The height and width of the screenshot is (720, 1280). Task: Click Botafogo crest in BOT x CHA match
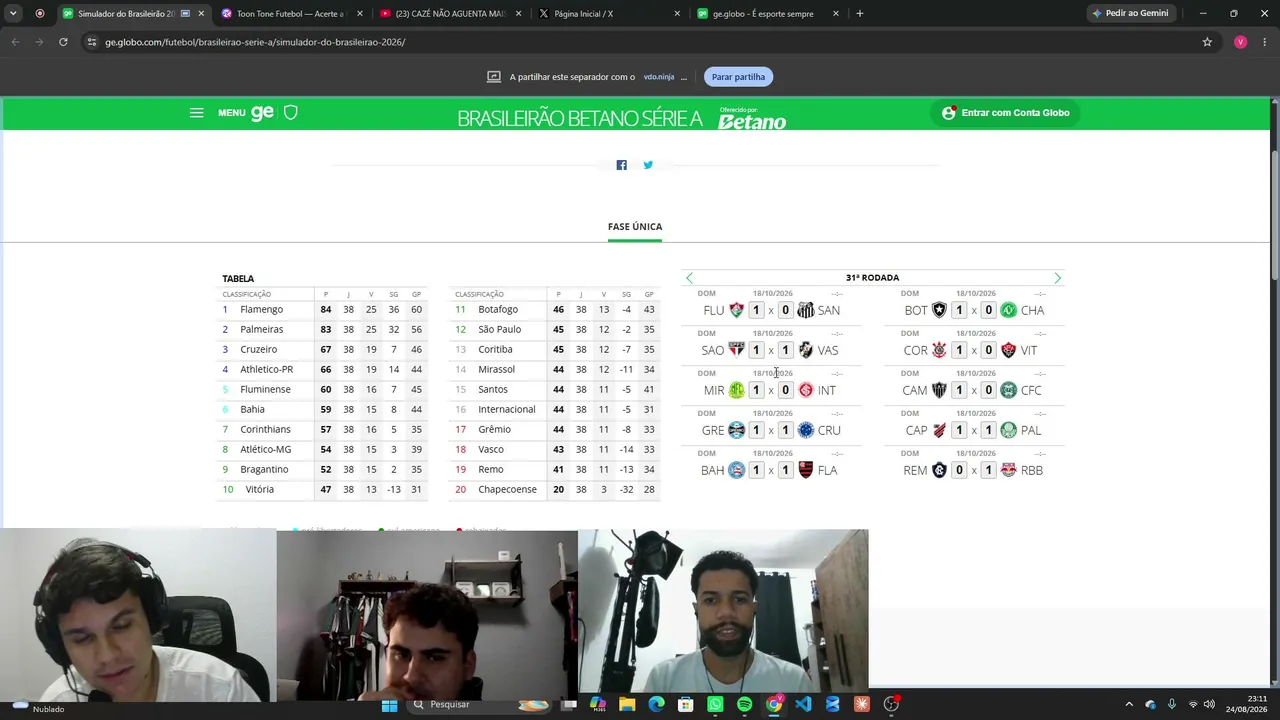click(939, 310)
